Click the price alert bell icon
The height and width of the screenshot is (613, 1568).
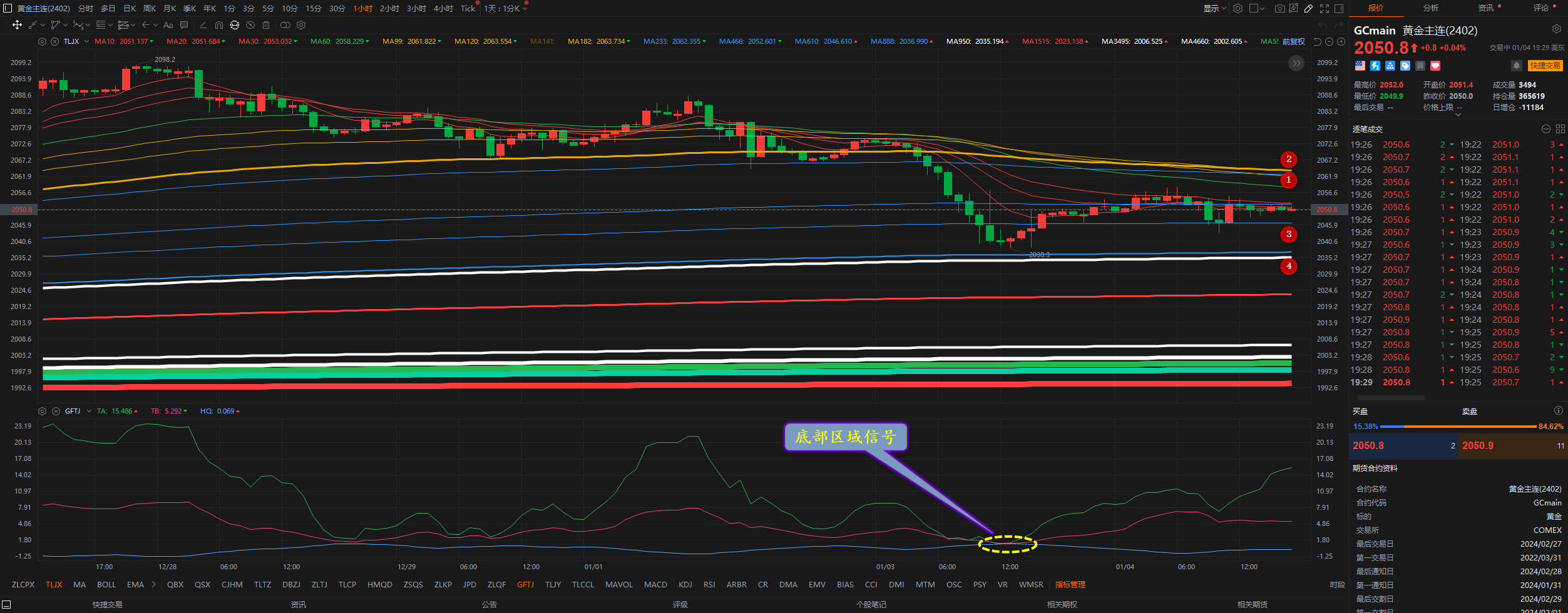[x=1516, y=66]
